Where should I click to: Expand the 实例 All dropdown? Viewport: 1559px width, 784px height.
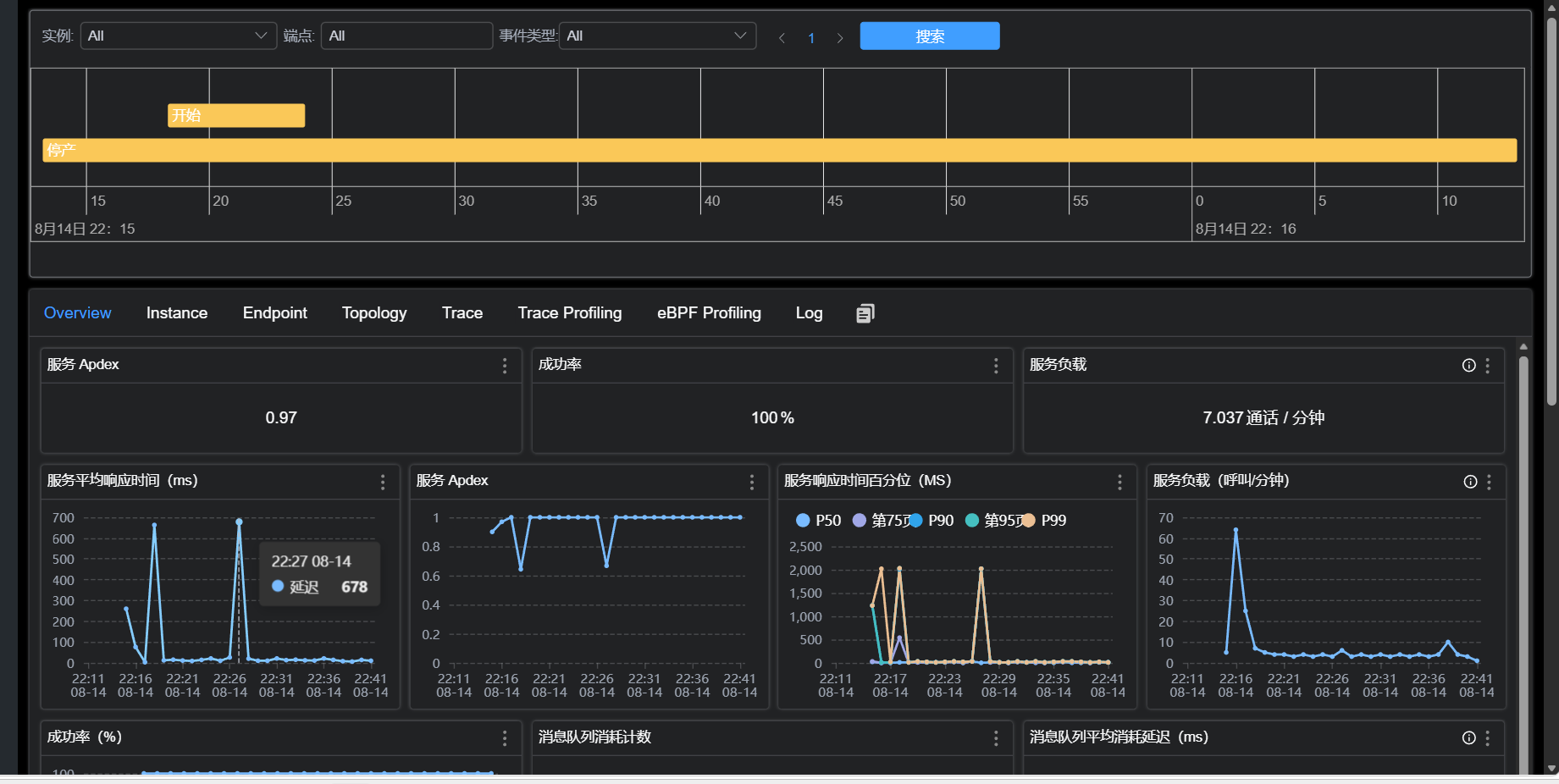pos(179,36)
